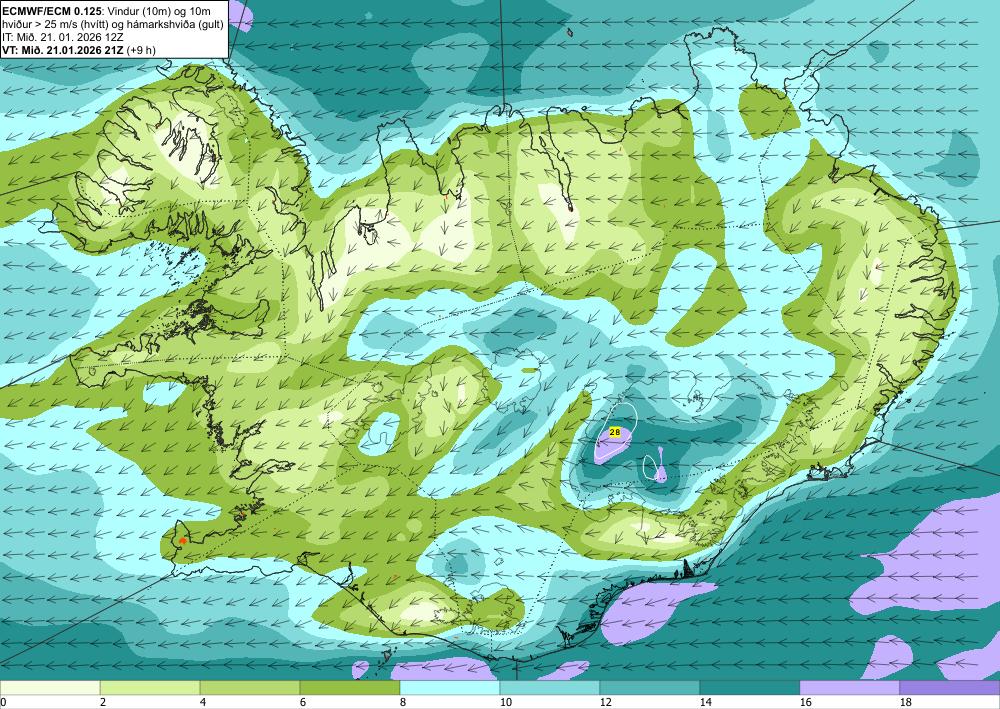Image resolution: width=1000 pixels, height=709 pixels.
Task: Click the light green 2–4 legend swatch
Action: (150, 687)
